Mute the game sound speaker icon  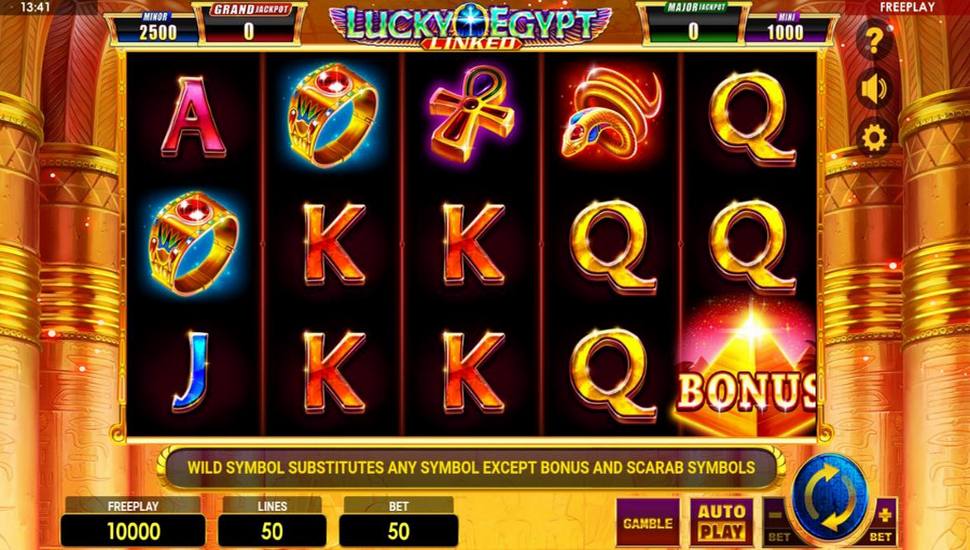[x=873, y=90]
